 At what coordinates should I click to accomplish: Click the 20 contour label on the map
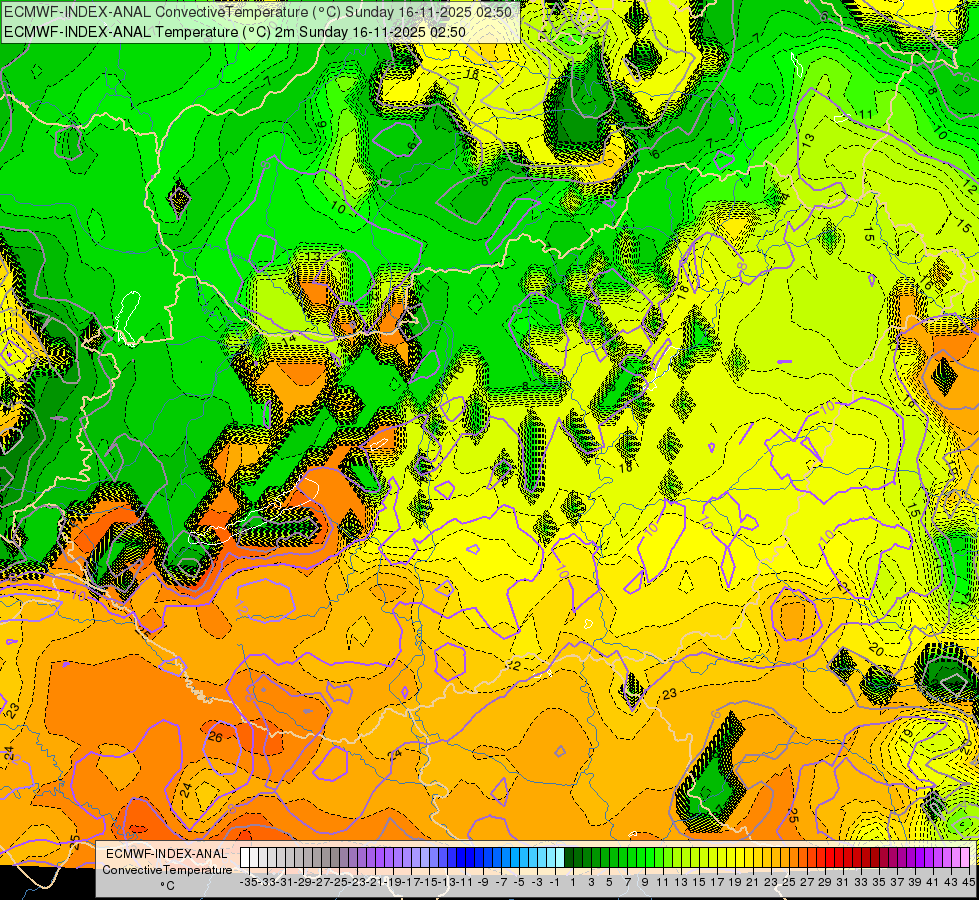(x=875, y=650)
